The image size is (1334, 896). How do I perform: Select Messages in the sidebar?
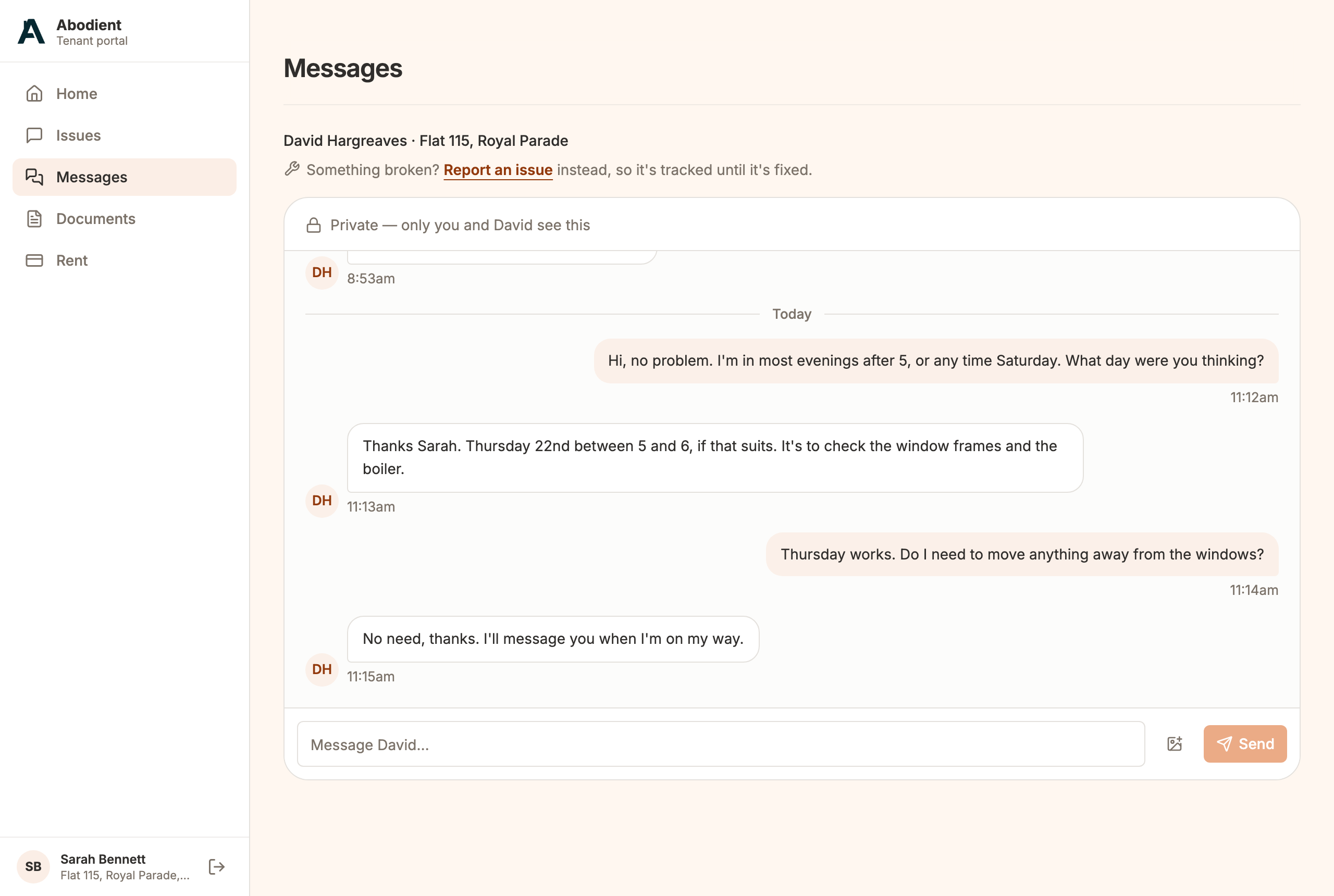[x=124, y=177]
